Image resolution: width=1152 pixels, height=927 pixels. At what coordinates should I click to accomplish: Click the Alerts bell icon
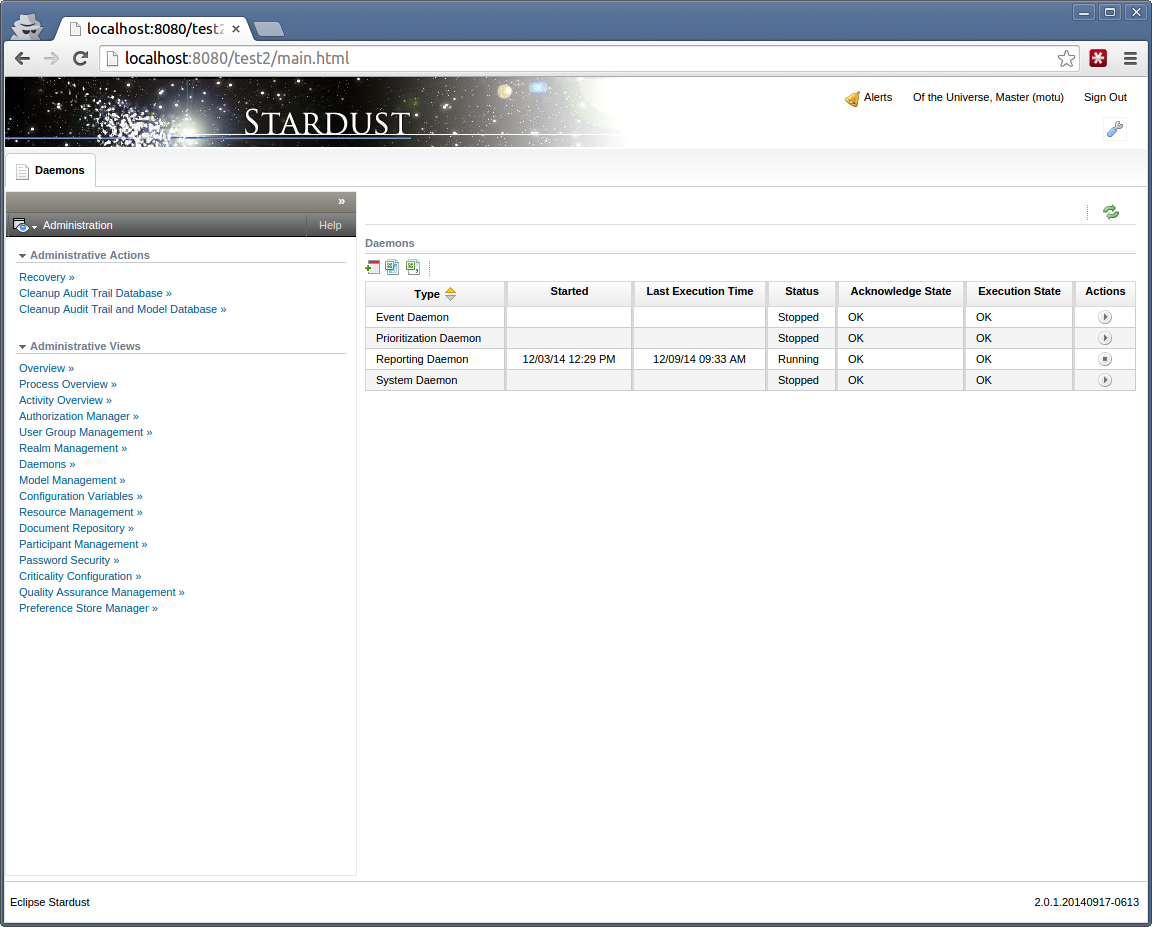[x=852, y=98]
